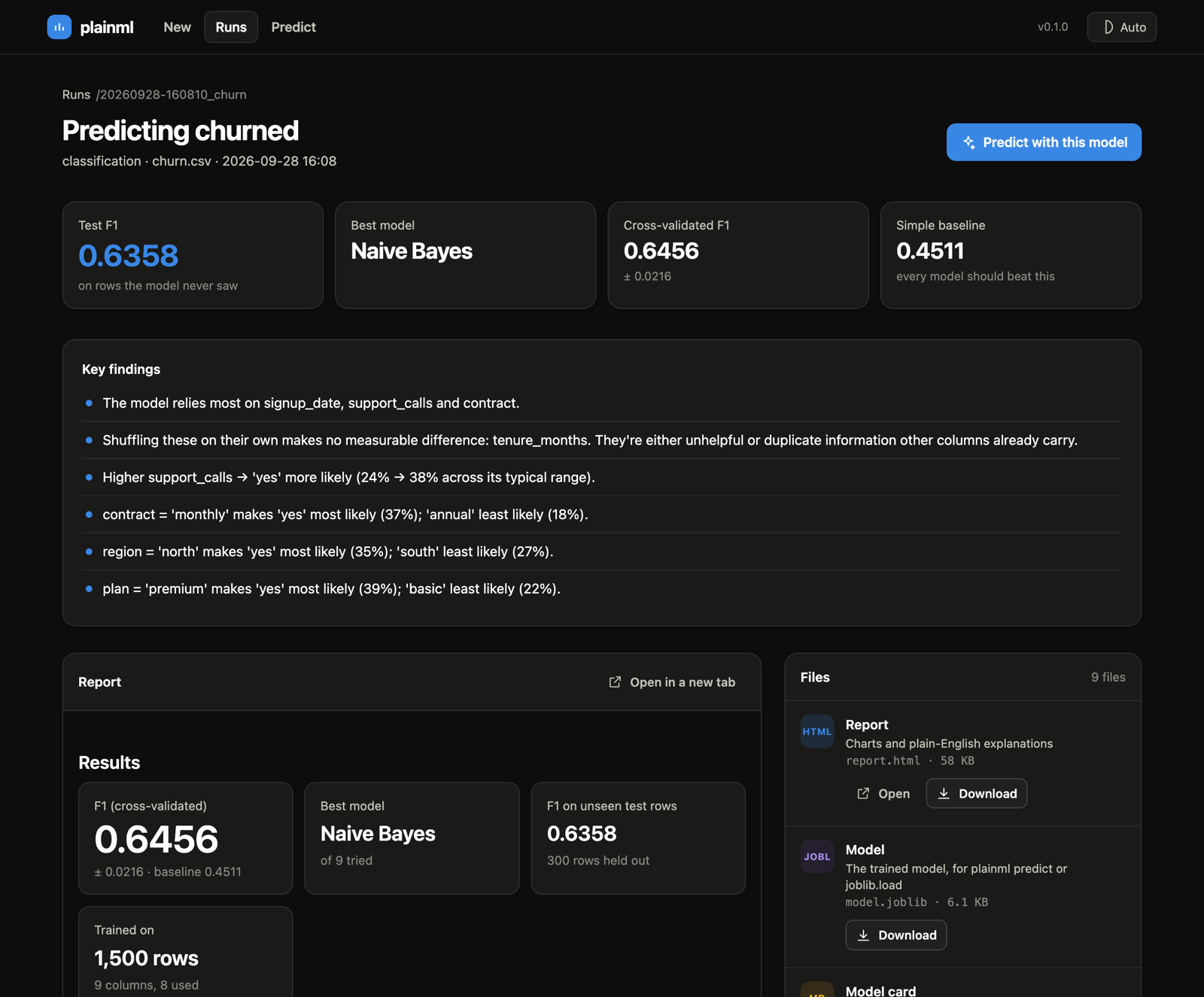Click the Higher support_calls finding
The height and width of the screenshot is (997, 1204).
point(348,477)
